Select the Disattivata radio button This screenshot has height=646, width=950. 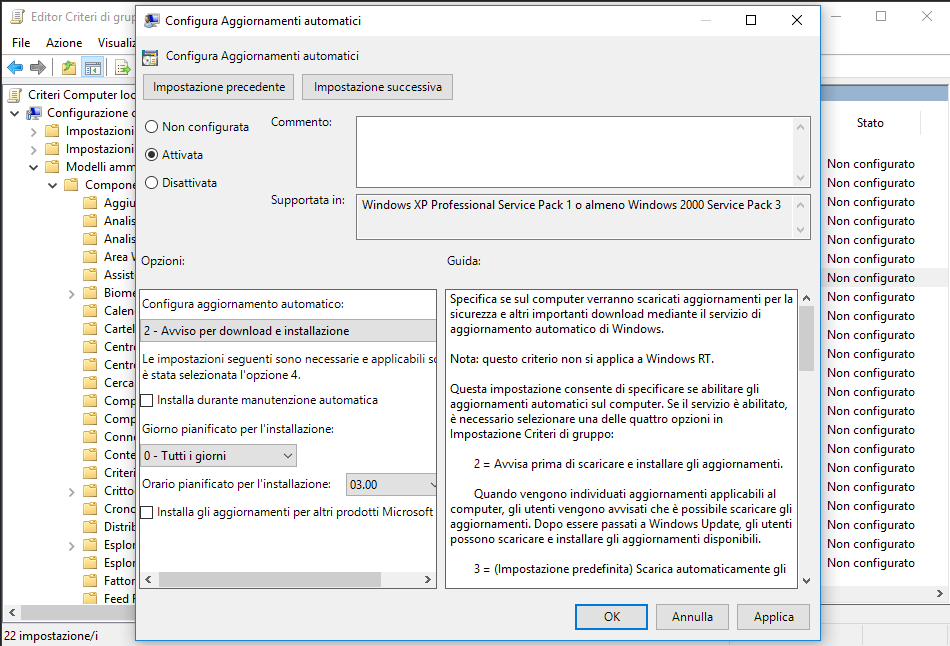pos(152,183)
